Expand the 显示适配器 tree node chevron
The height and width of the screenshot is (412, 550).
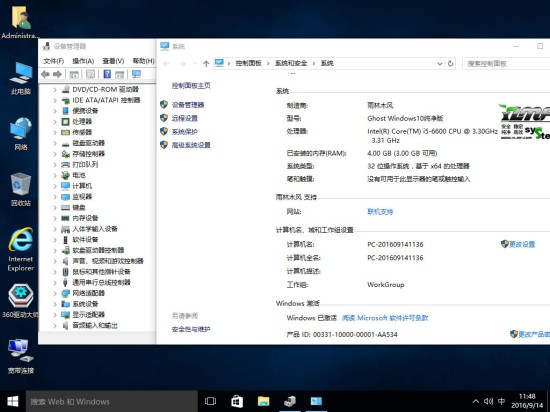coord(55,315)
